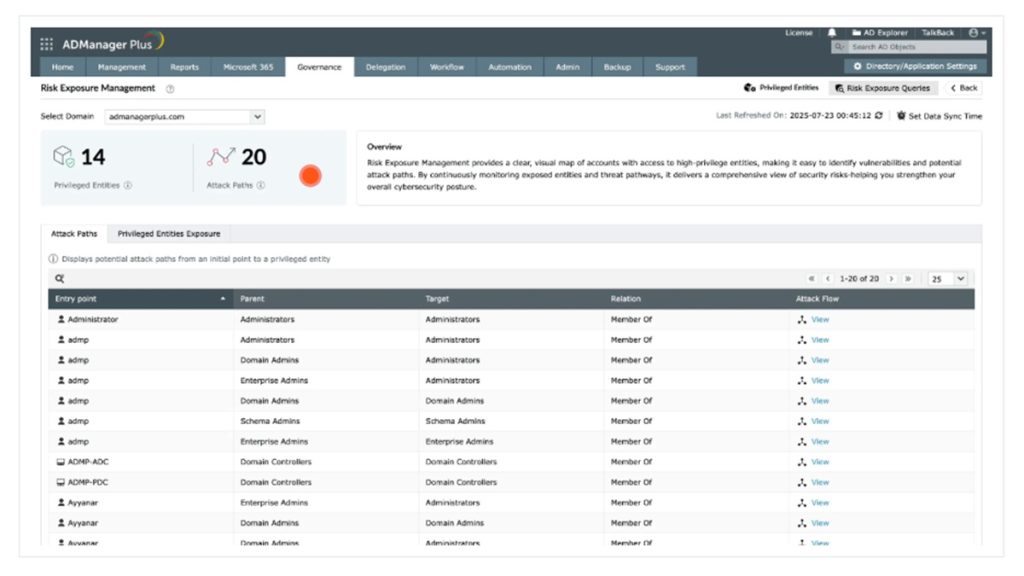Click the help icon next to Risk Exposure Management
1024x576 pixels.
coord(170,89)
